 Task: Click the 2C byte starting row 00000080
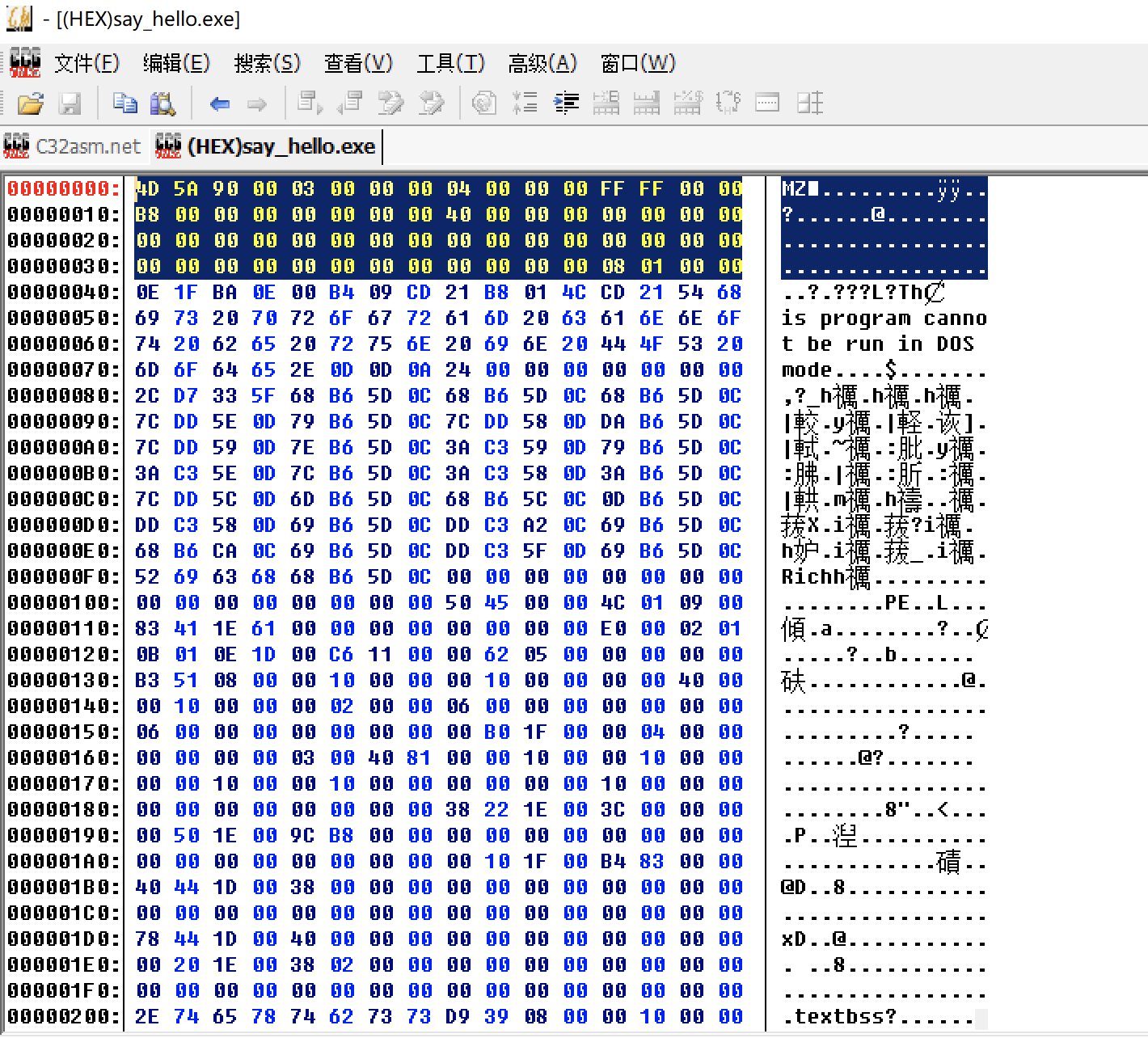pyautogui.click(x=147, y=395)
